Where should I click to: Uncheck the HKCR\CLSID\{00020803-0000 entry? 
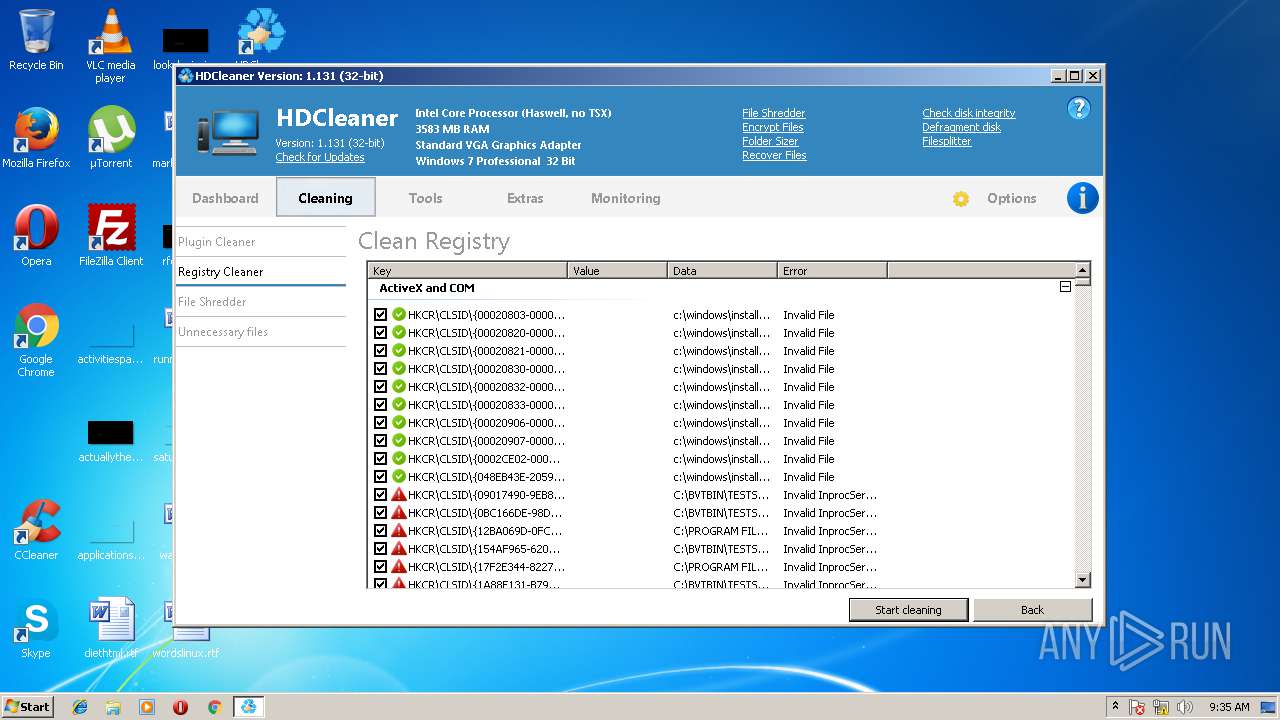pyautogui.click(x=380, y=314)
